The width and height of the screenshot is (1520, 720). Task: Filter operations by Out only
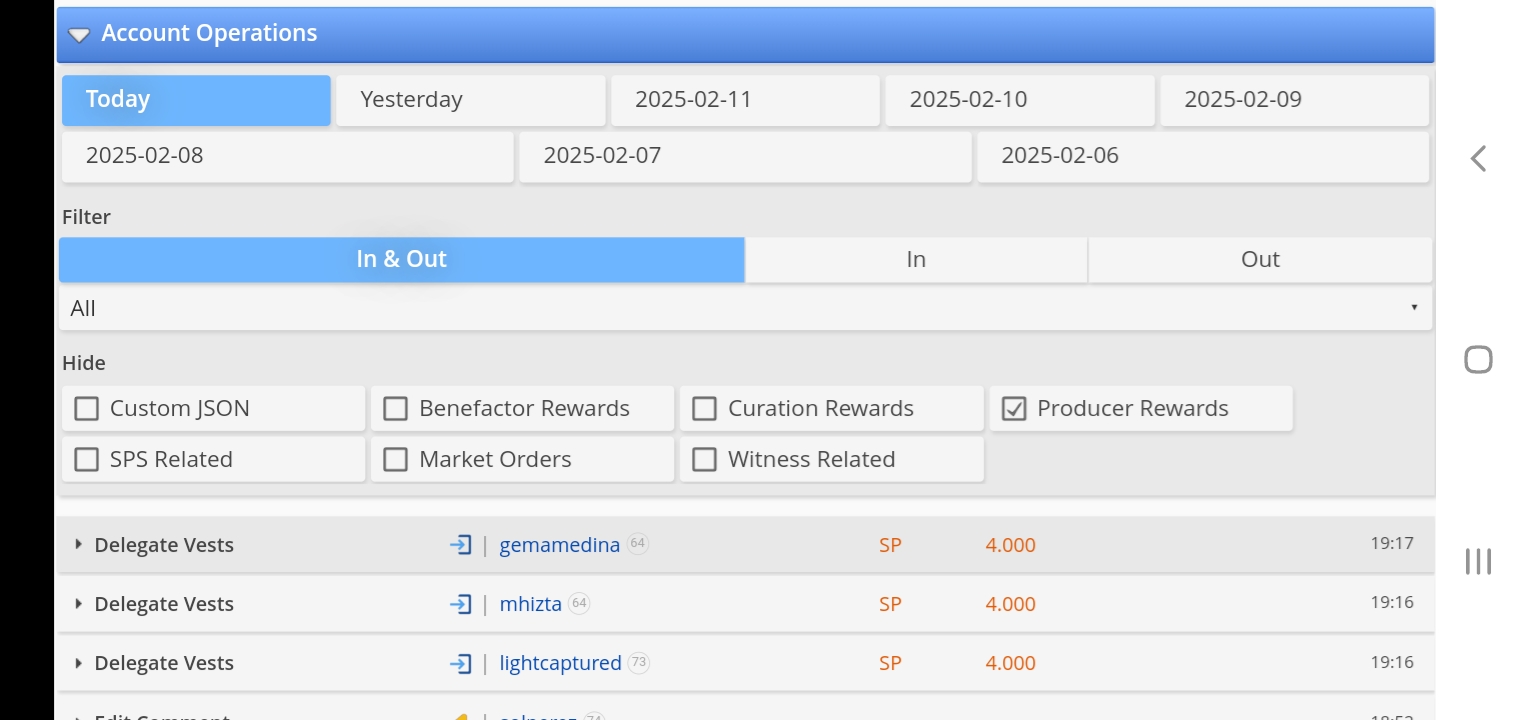(1259, 260)
